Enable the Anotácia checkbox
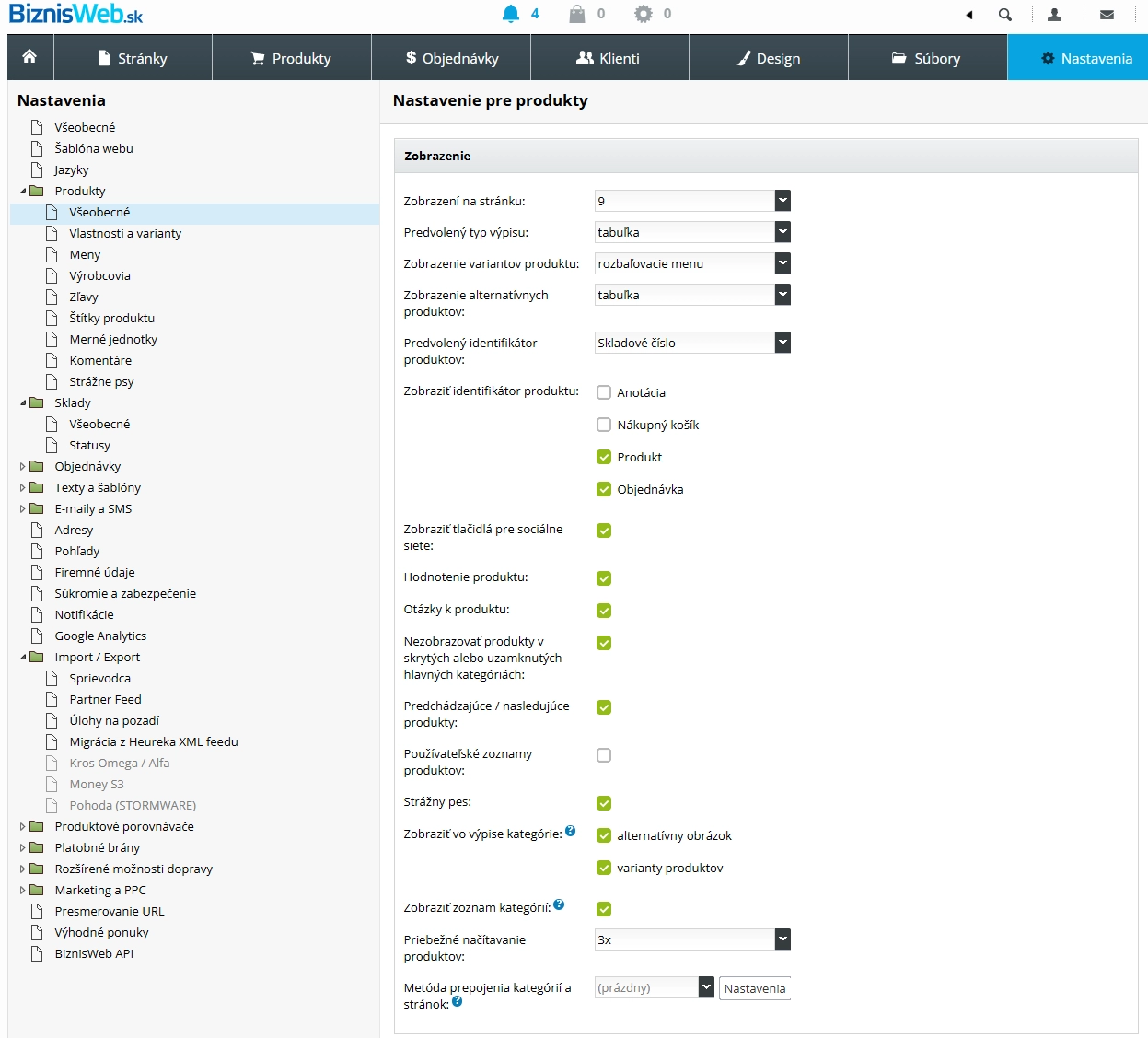The width and height of the screenshot is (1148, 1038). (x=604, y=392)
